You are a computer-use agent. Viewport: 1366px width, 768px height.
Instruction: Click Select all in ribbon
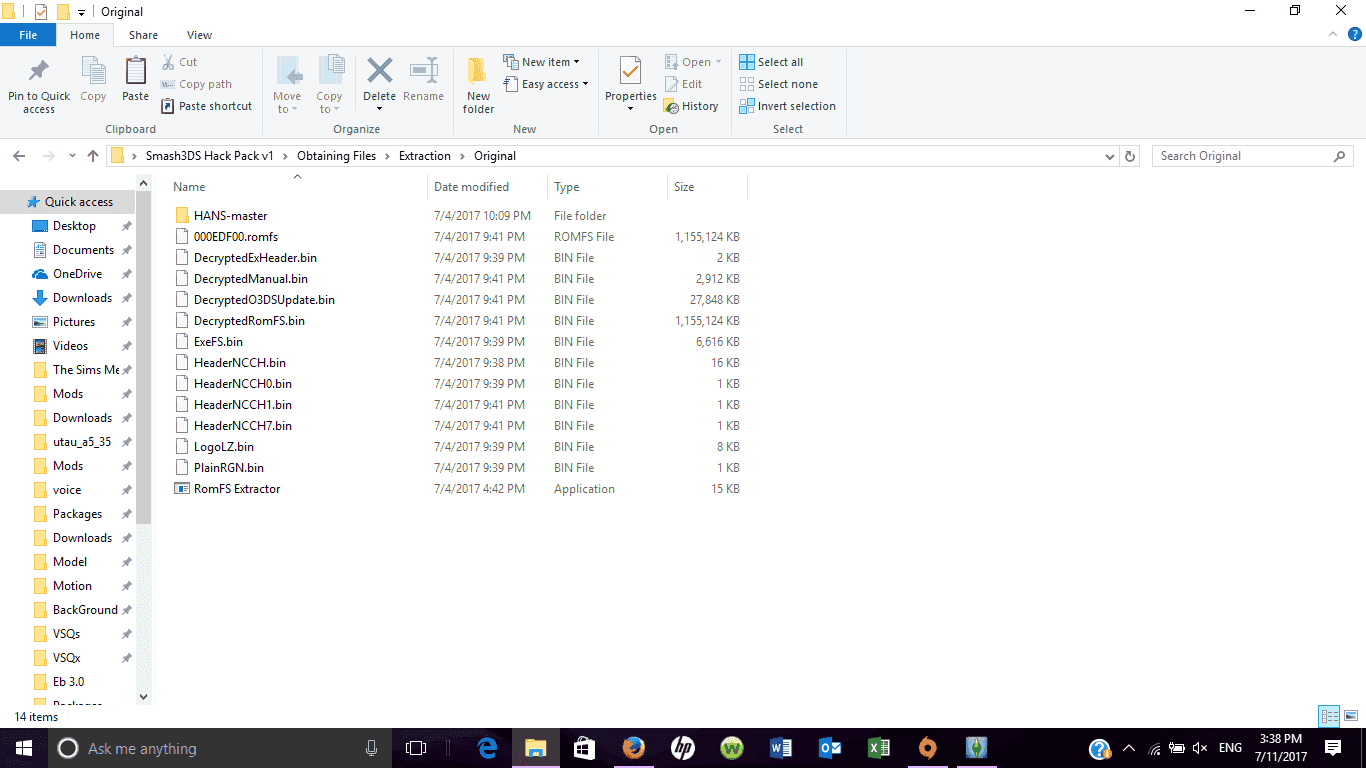[x=771, y=62]
